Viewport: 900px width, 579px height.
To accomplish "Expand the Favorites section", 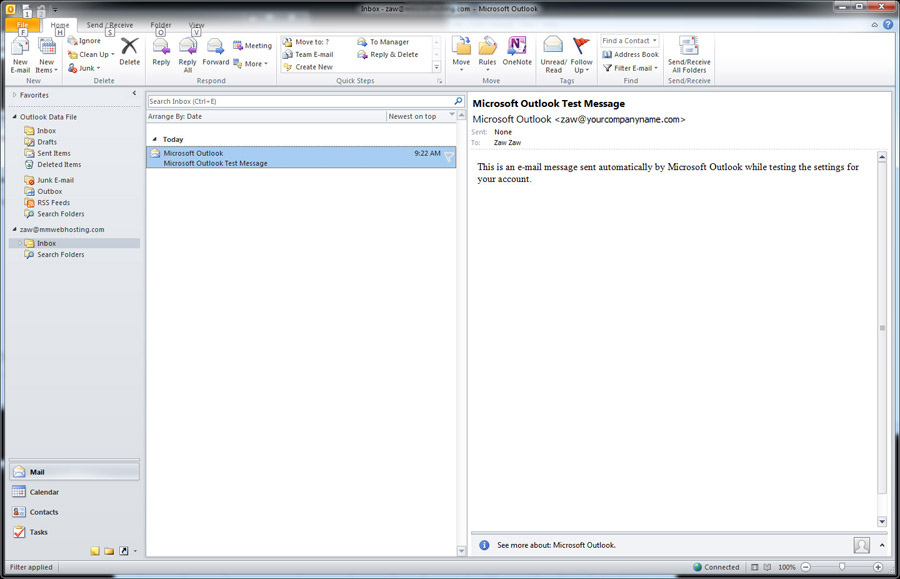I will tap(14, 95).
